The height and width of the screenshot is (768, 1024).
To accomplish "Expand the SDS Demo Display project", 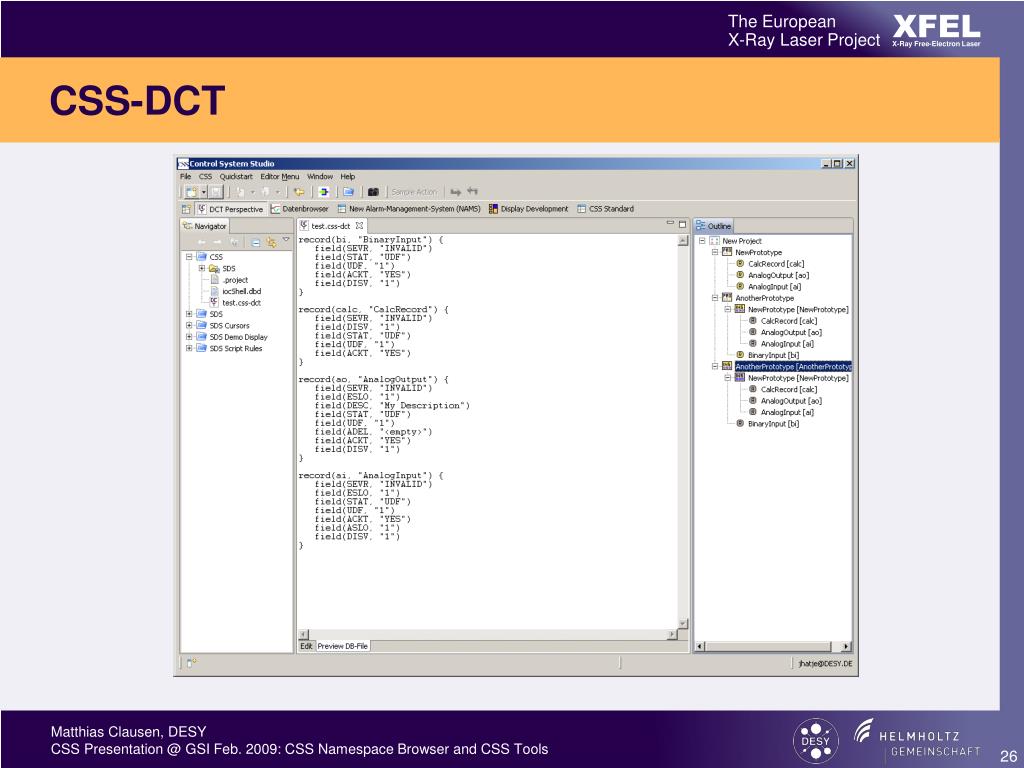I will [189, 337].
